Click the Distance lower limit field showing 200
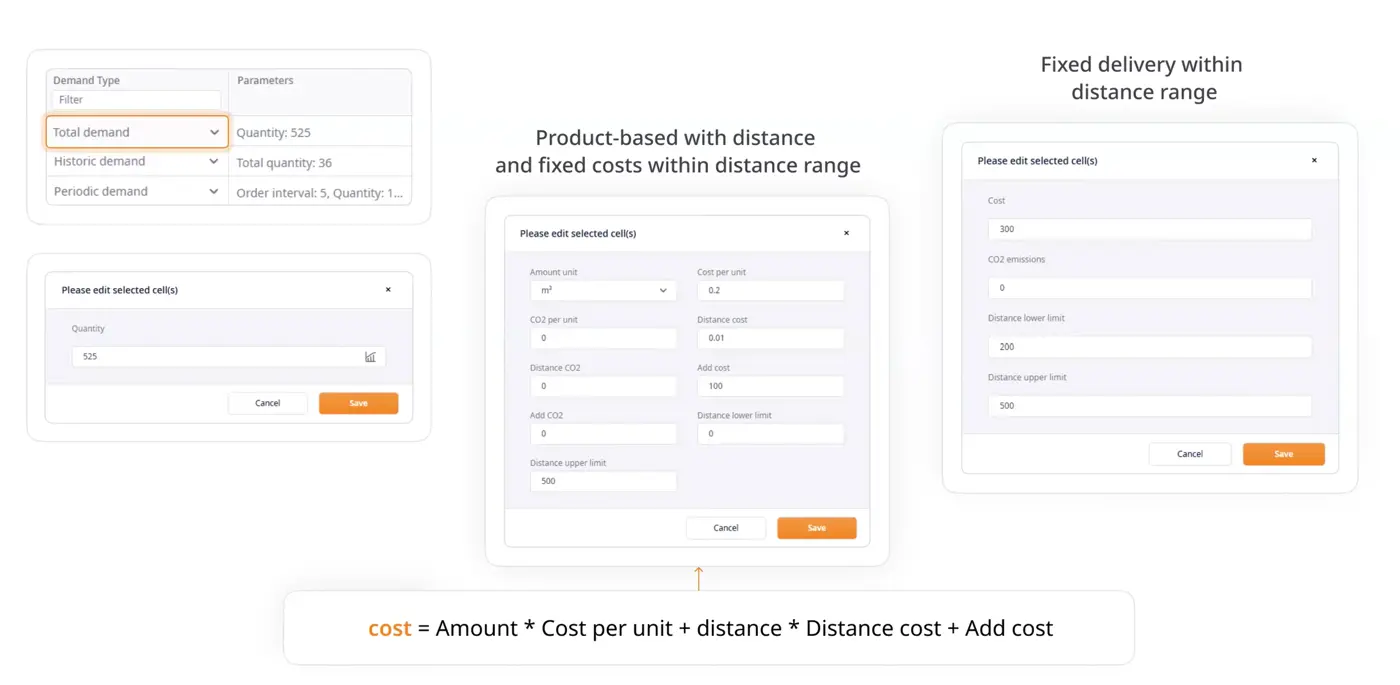 tap(1149, 347)
